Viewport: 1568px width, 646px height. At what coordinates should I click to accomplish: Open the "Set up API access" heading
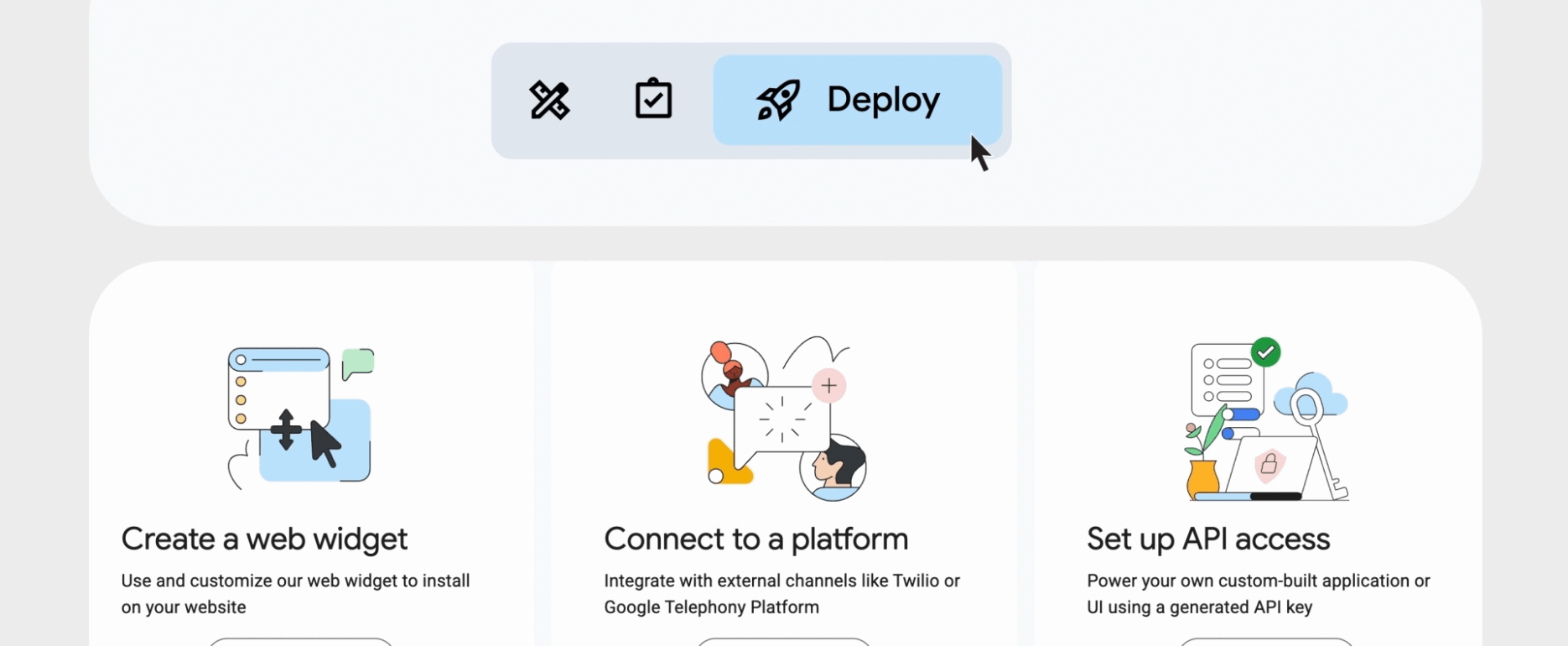1207,539
